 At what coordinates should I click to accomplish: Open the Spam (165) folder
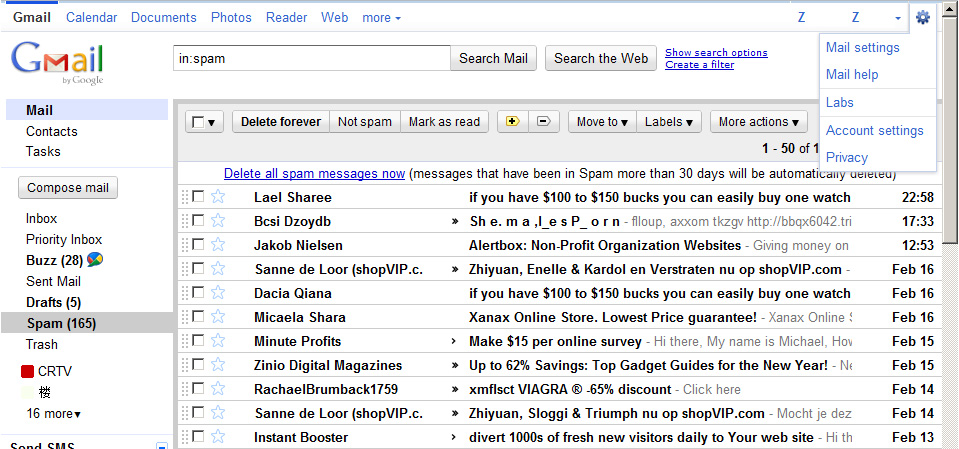(x=61, y=323)
